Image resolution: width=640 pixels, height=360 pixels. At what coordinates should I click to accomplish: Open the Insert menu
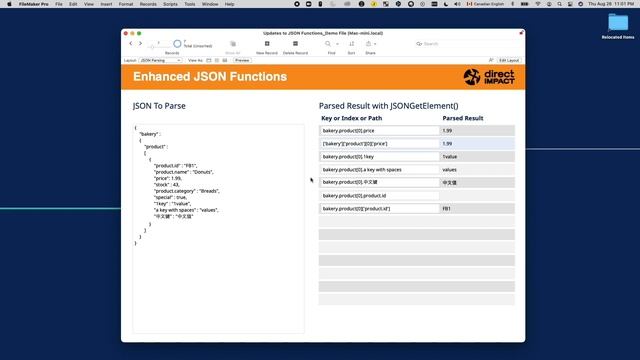pyautogui.click(x=106, y=4)
